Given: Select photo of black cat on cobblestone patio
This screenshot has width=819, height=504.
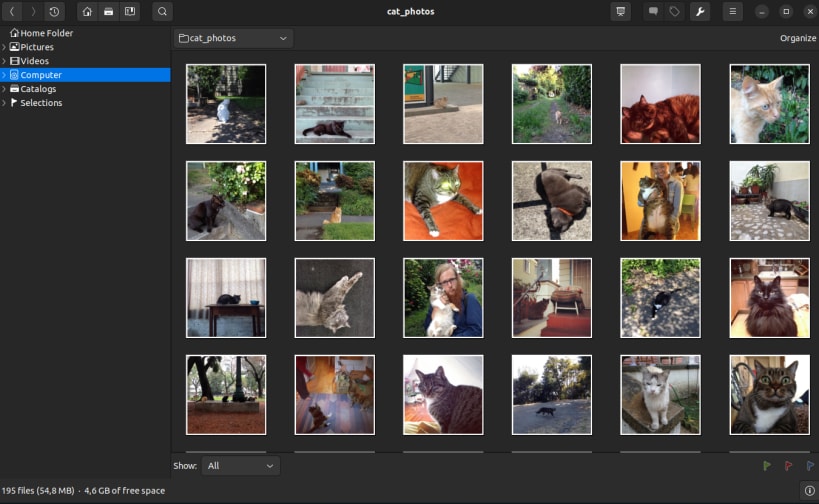Looking at the screenshot, I should click(769, 201).
